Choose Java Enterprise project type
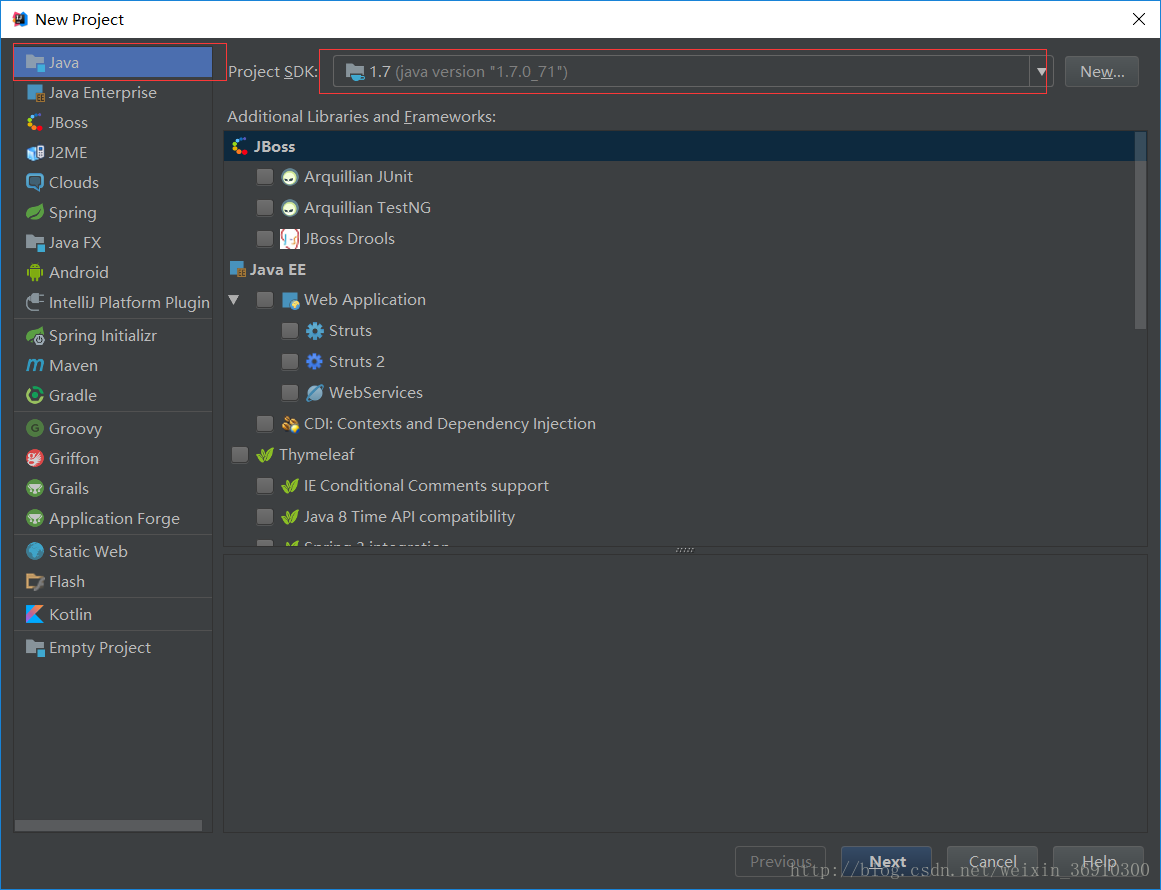Viewport: 1161px width, 890px height. [113, 93]
